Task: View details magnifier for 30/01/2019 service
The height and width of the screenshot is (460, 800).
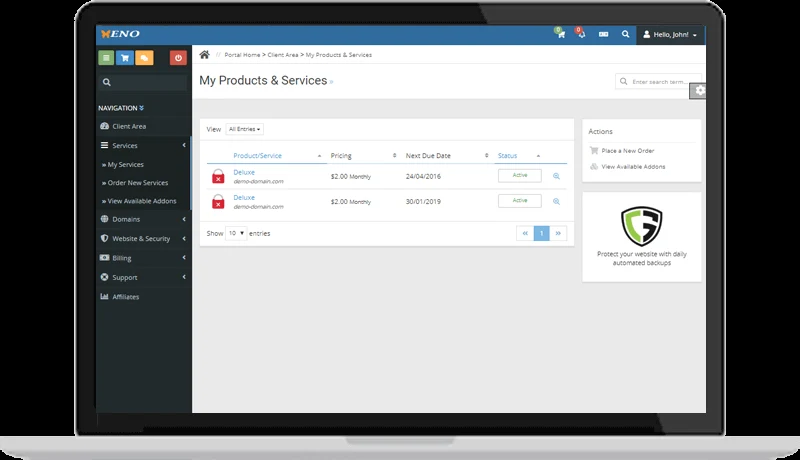Action: (x=557, y=201)
